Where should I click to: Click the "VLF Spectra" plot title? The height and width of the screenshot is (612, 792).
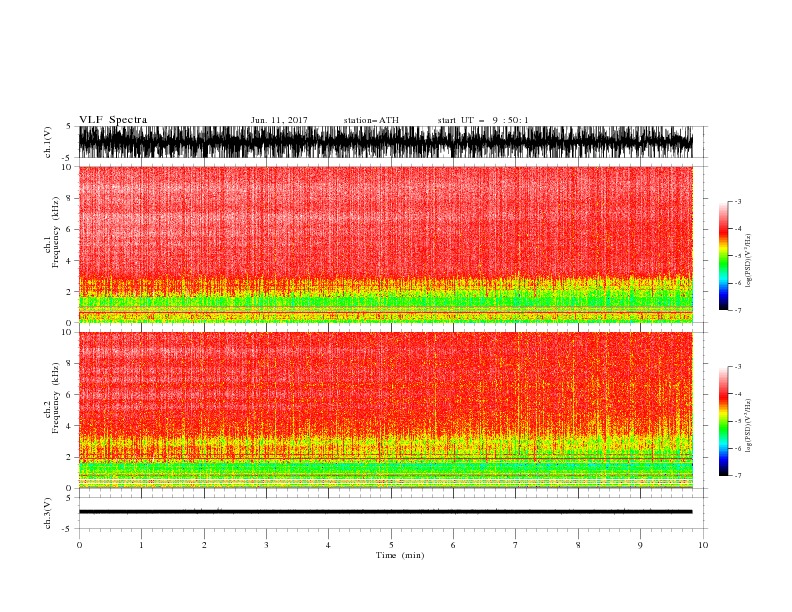[x=113, y=120]
